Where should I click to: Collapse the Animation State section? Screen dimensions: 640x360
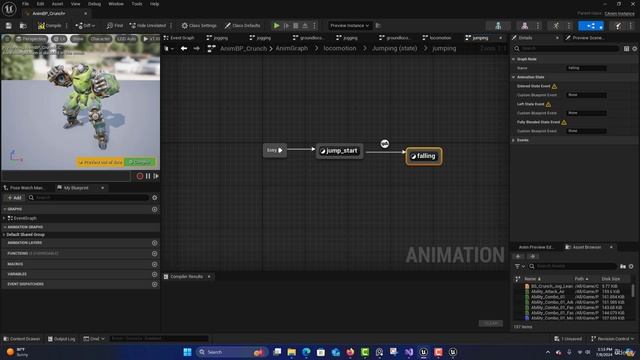click(514, 77)
